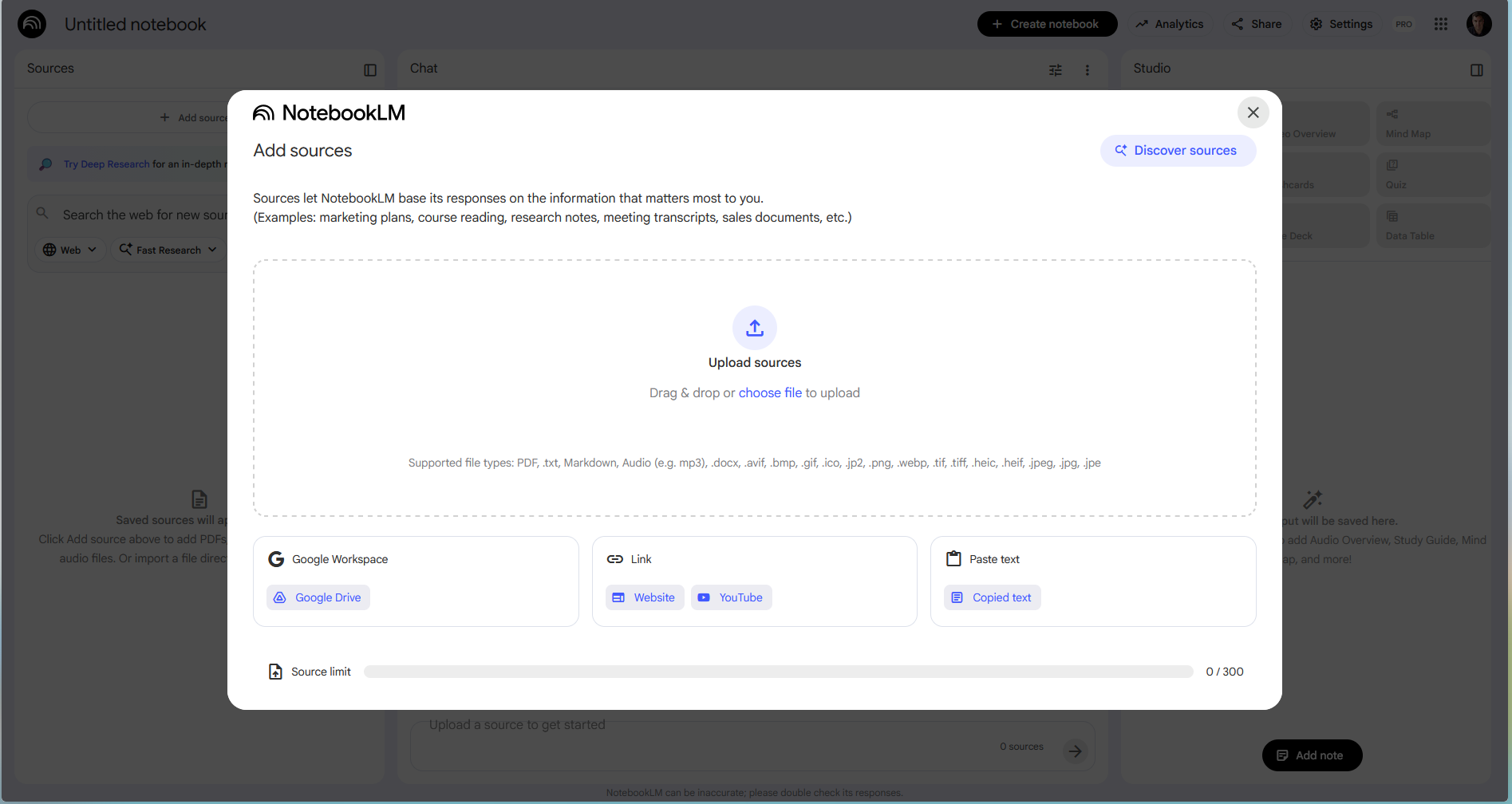Click the source limit progress bar
The image size is (1512, 804).
coord(778,672)
